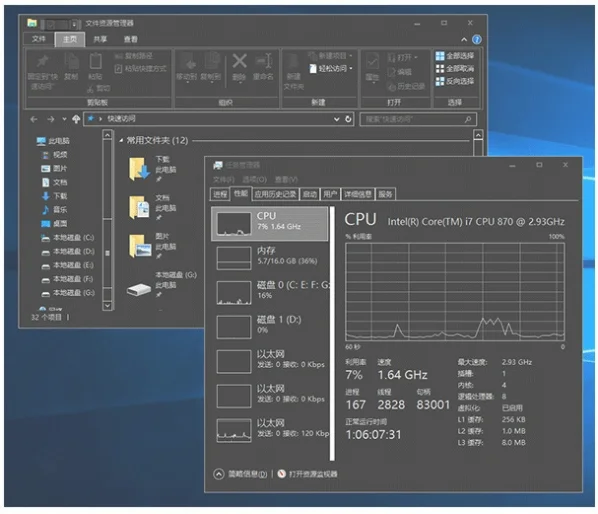Select the Ethernet item receiving 120 Kbps

tap(270, 430)
